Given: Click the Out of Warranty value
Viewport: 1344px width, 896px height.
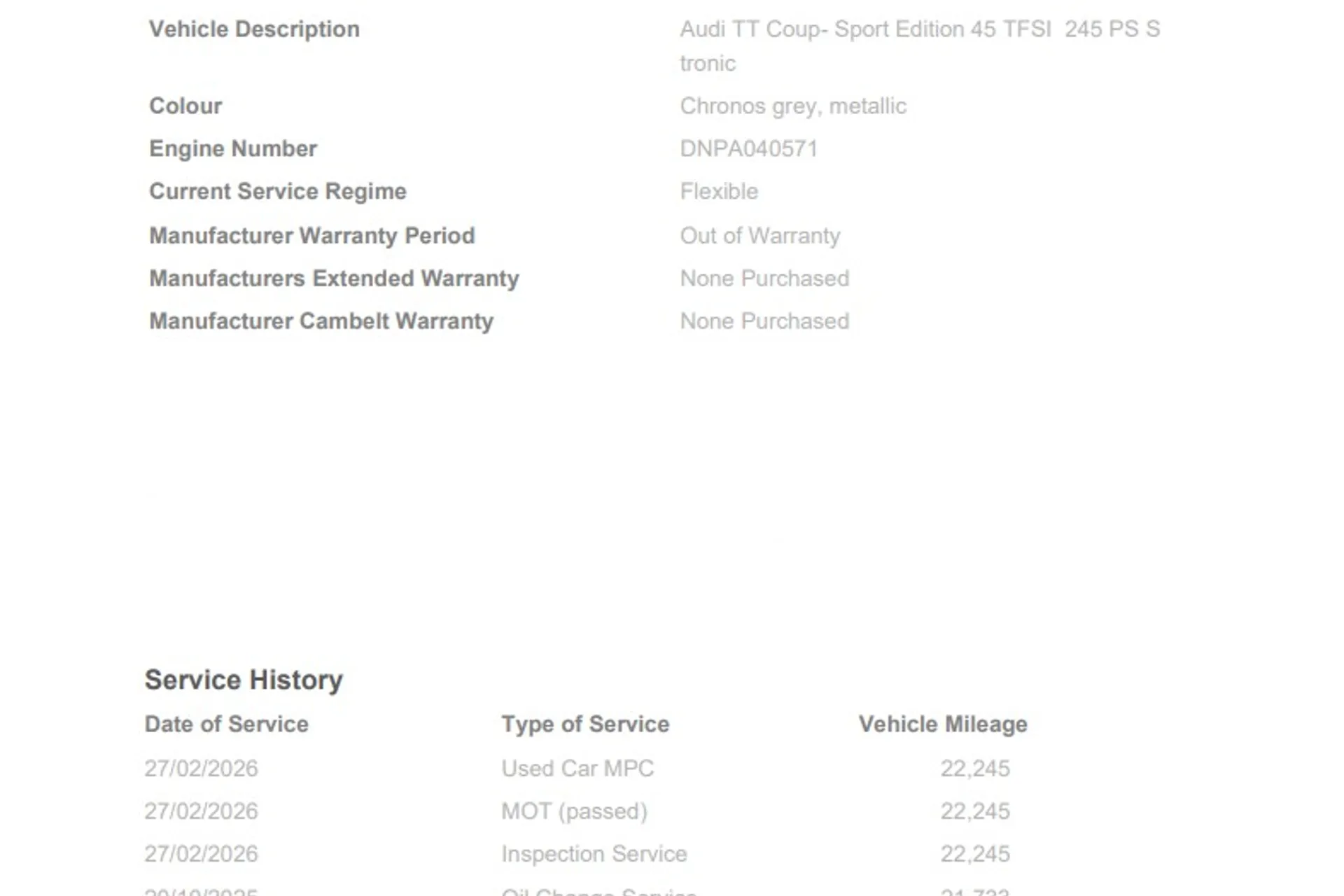Looking at the screenshot, I should tap(759, 236).
